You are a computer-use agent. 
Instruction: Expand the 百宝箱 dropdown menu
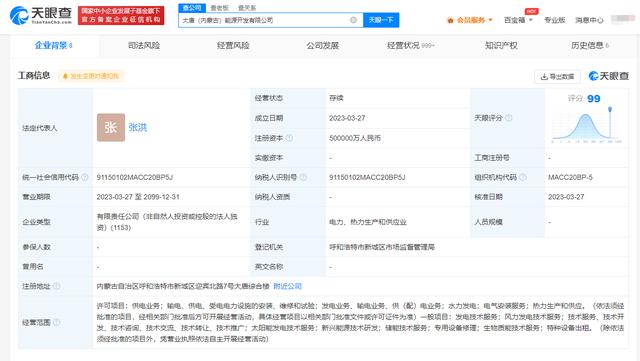518,20
